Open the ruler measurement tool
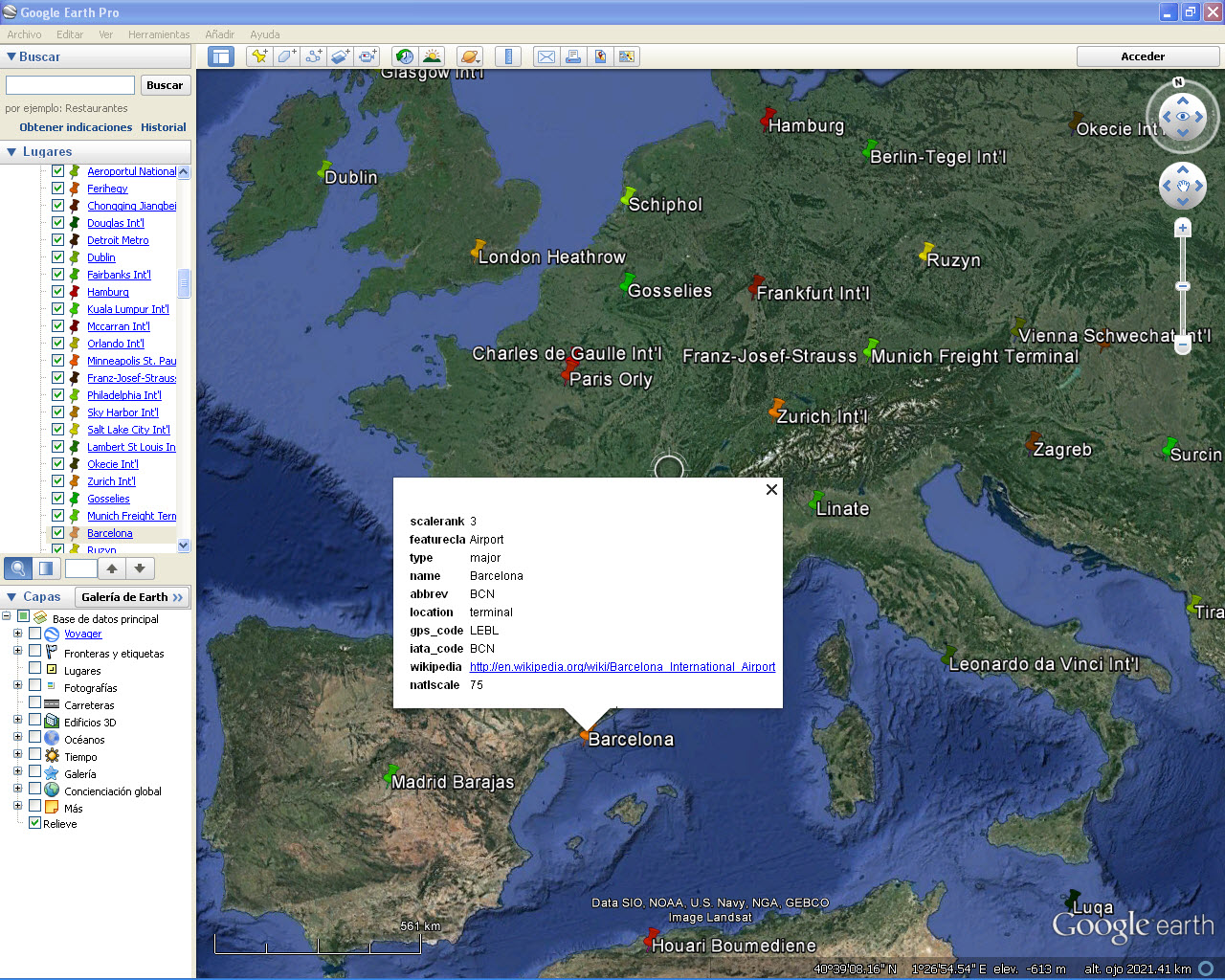The width and height of the screenshot is (1225, 980). (508, 56)
